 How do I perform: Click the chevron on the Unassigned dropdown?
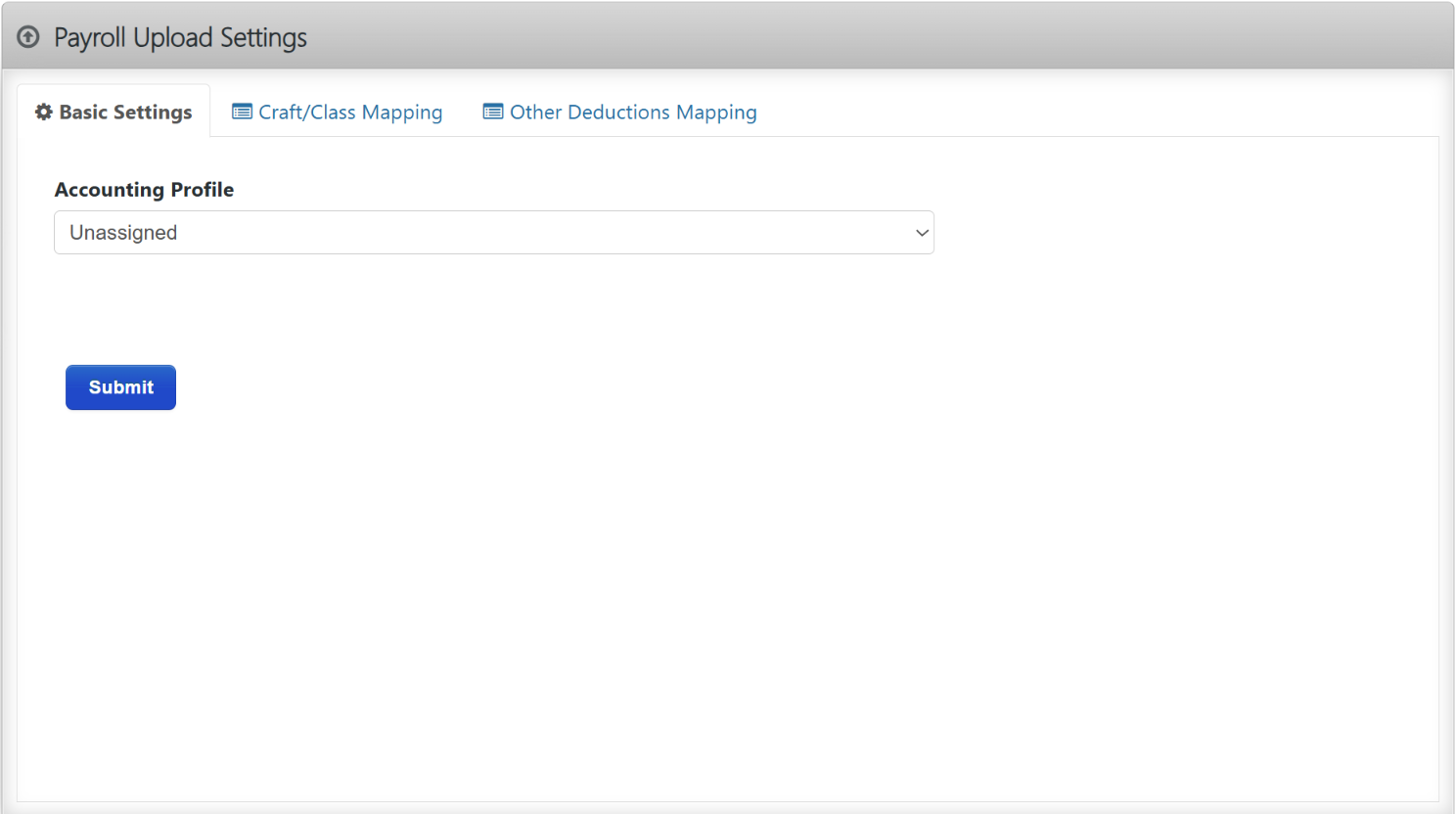click(x=921, y=233)
